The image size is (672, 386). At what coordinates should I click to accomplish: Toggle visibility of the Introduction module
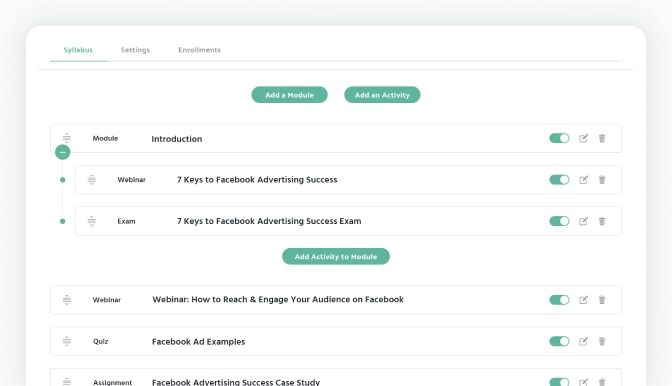click(559, 138)
